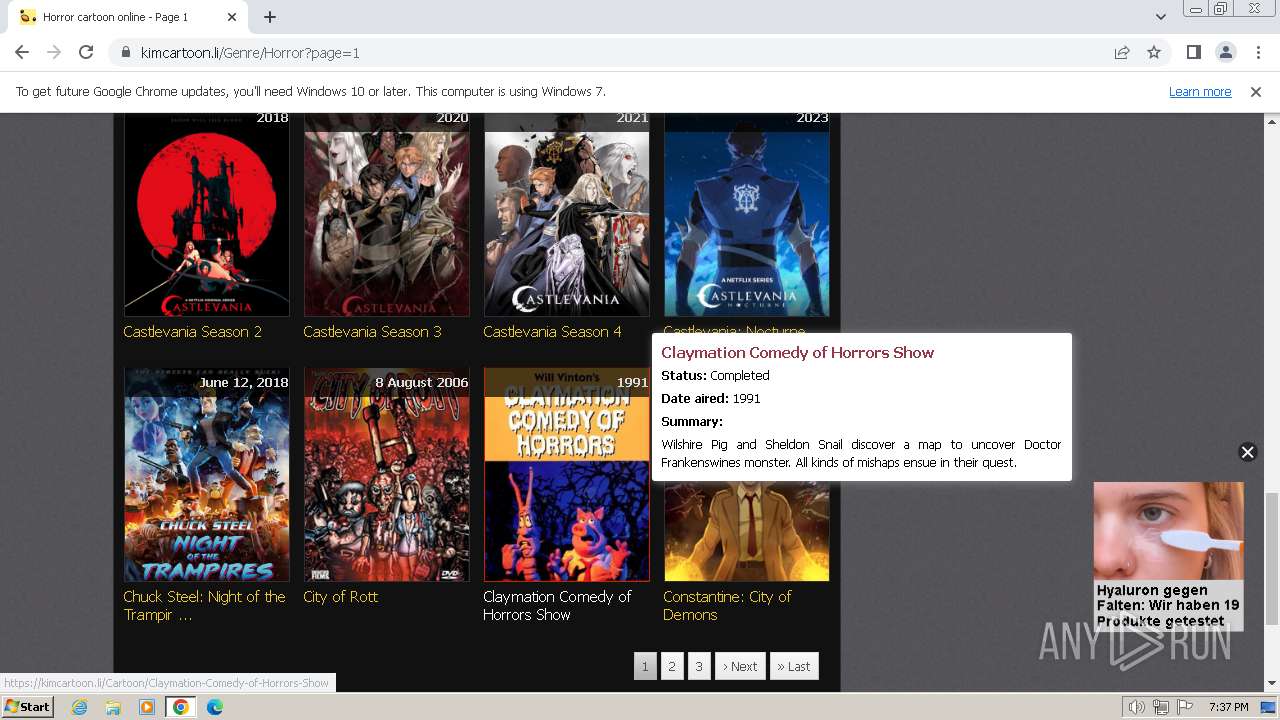This screenshot has height=720, width=1280.
Task: Dismiss the Chrome update notification bar
Action: [x=1256, y=91]
